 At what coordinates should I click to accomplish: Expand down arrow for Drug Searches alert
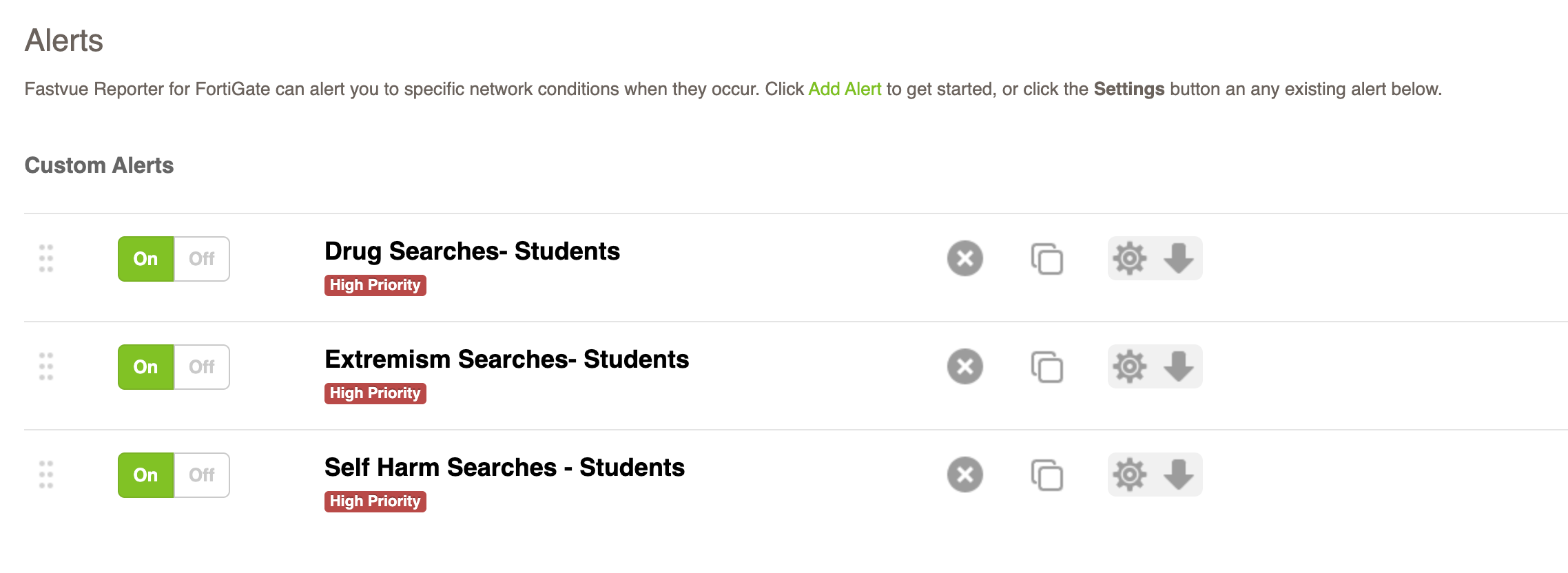[1179, 258]
